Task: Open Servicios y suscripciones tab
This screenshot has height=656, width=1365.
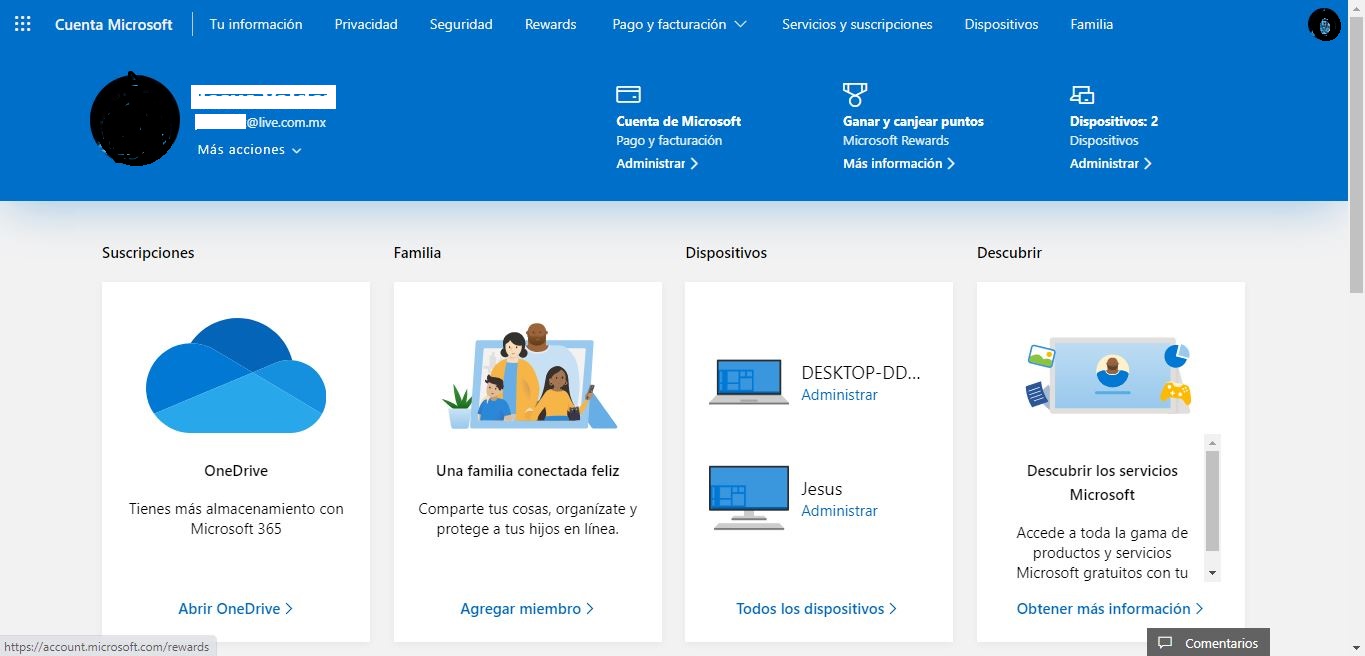Action: point(857,24)
